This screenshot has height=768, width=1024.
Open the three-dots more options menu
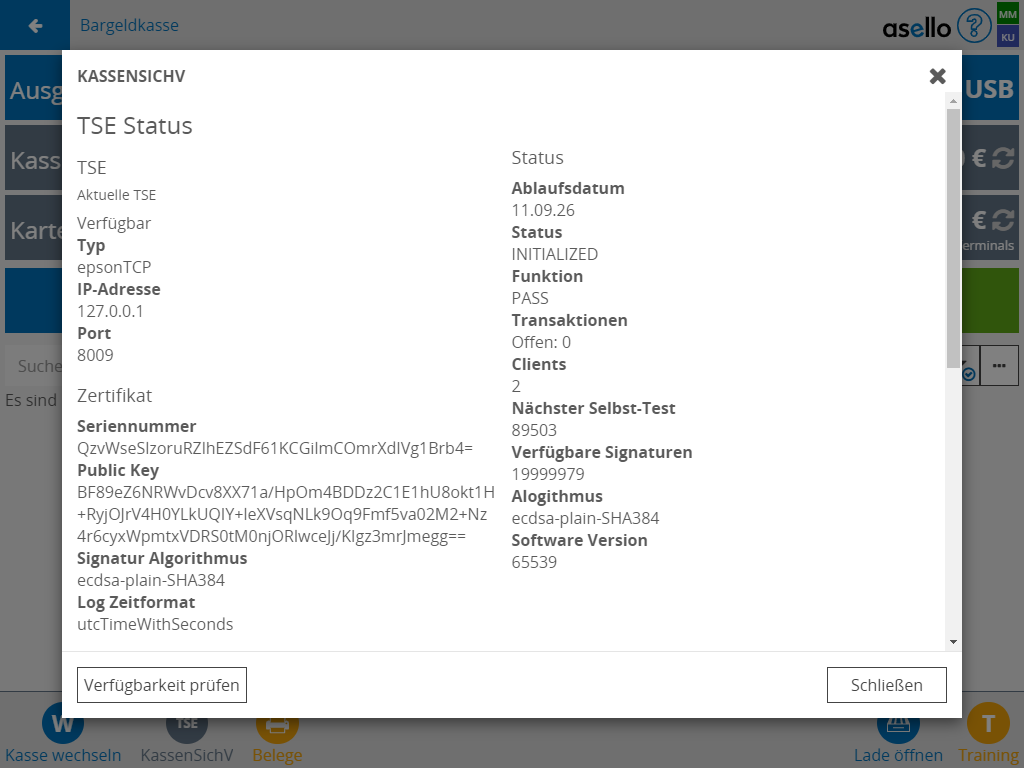tap(999, 366)
